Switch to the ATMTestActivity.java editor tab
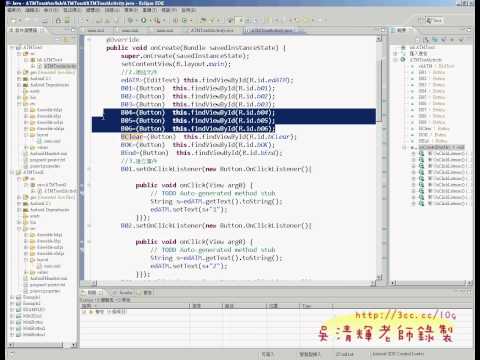 [212, 30]
